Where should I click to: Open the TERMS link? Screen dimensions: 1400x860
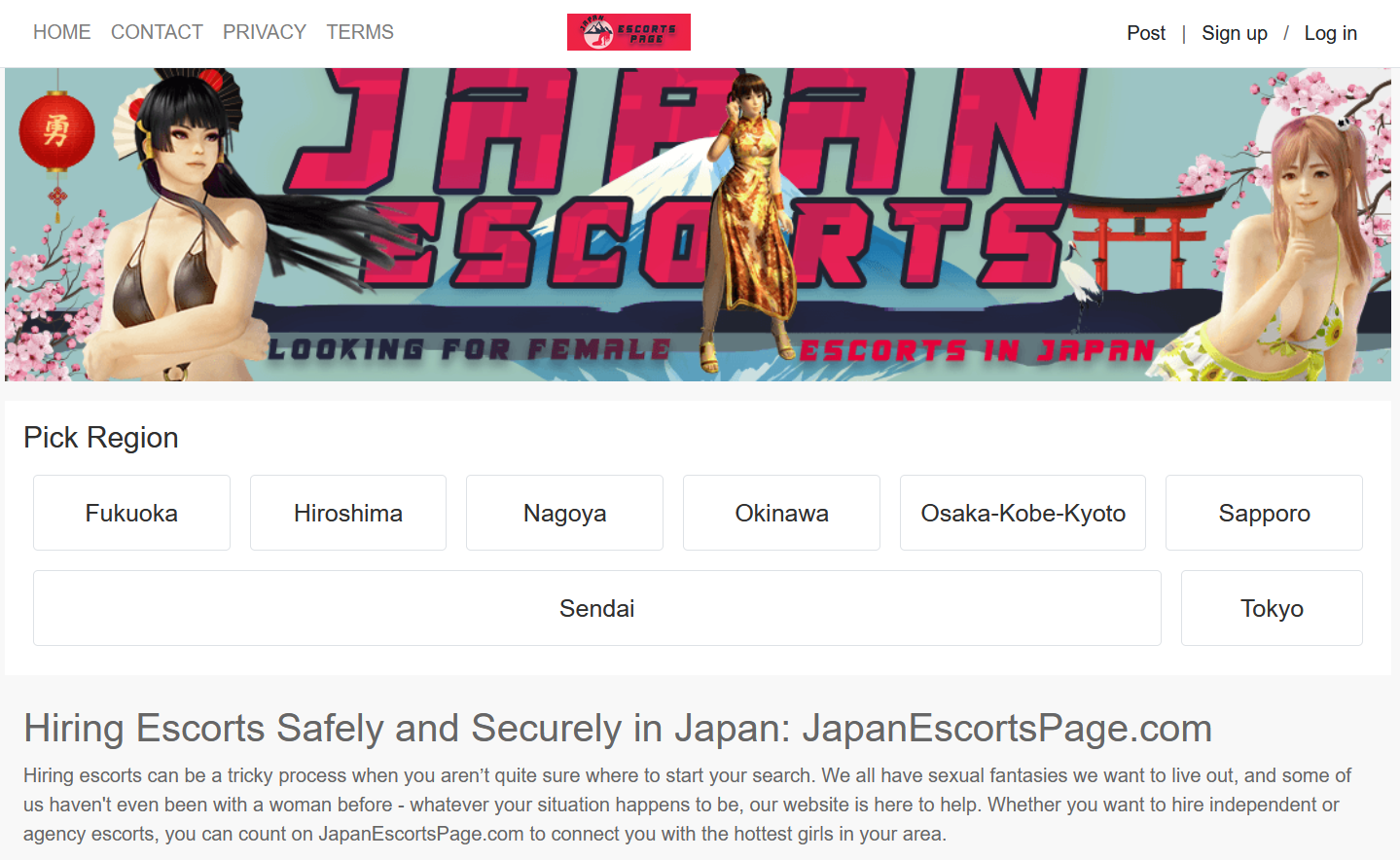pos(360,32)
